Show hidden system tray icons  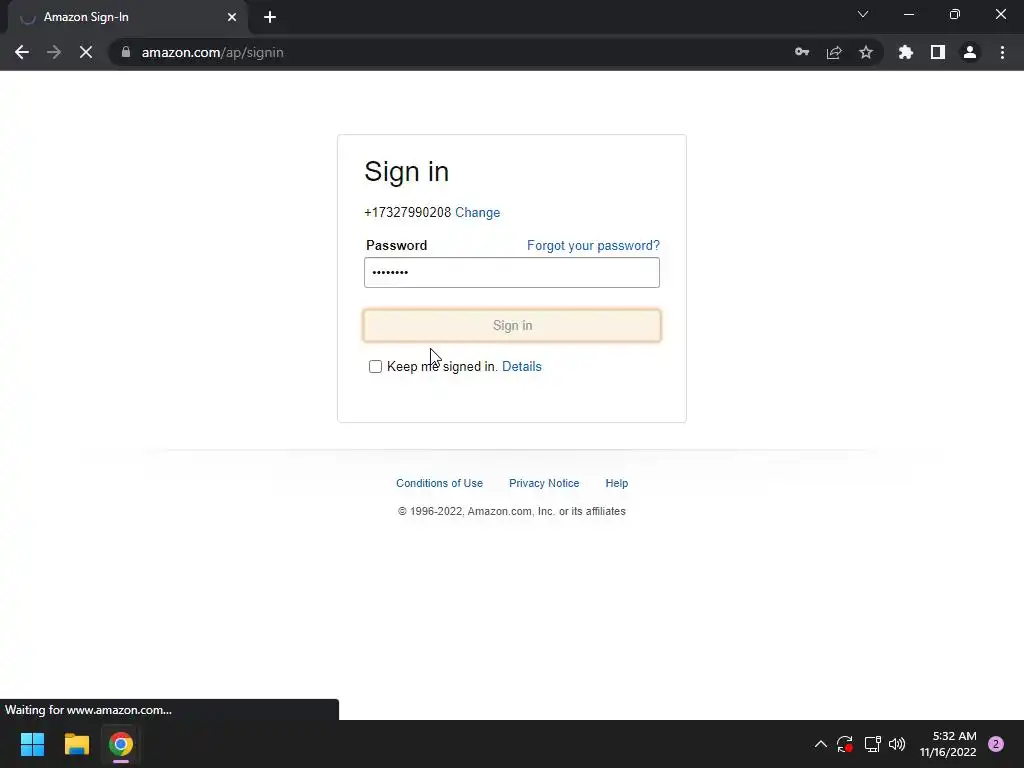pos(821,744)
